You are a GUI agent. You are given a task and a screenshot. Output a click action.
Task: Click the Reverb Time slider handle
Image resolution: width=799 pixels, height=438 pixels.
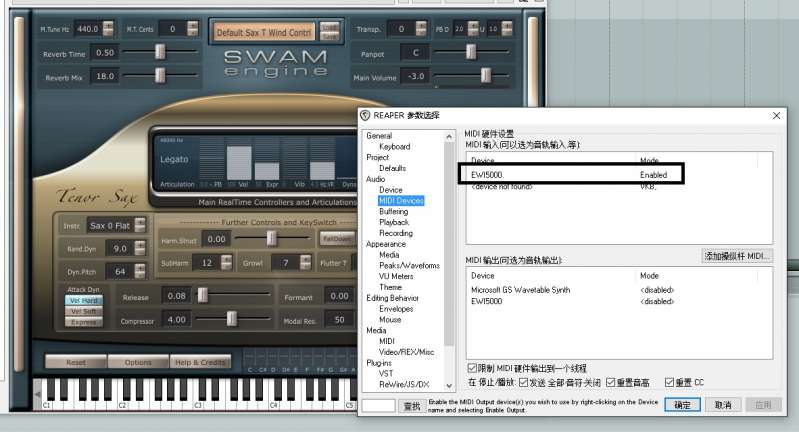[x=161, y=53]
